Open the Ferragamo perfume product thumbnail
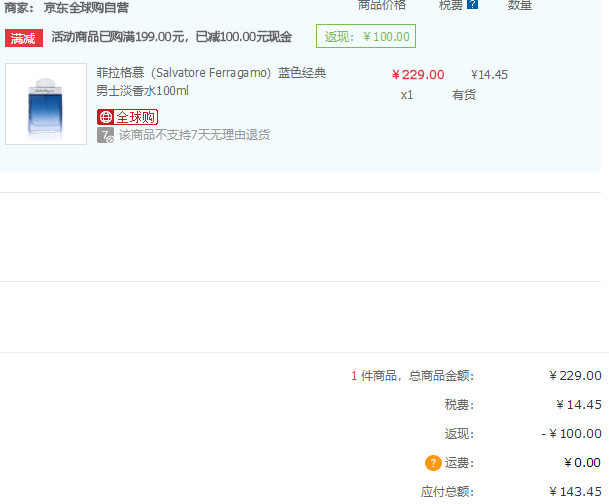The height and width of the screenshot is (504, 609). click(46, 104)
